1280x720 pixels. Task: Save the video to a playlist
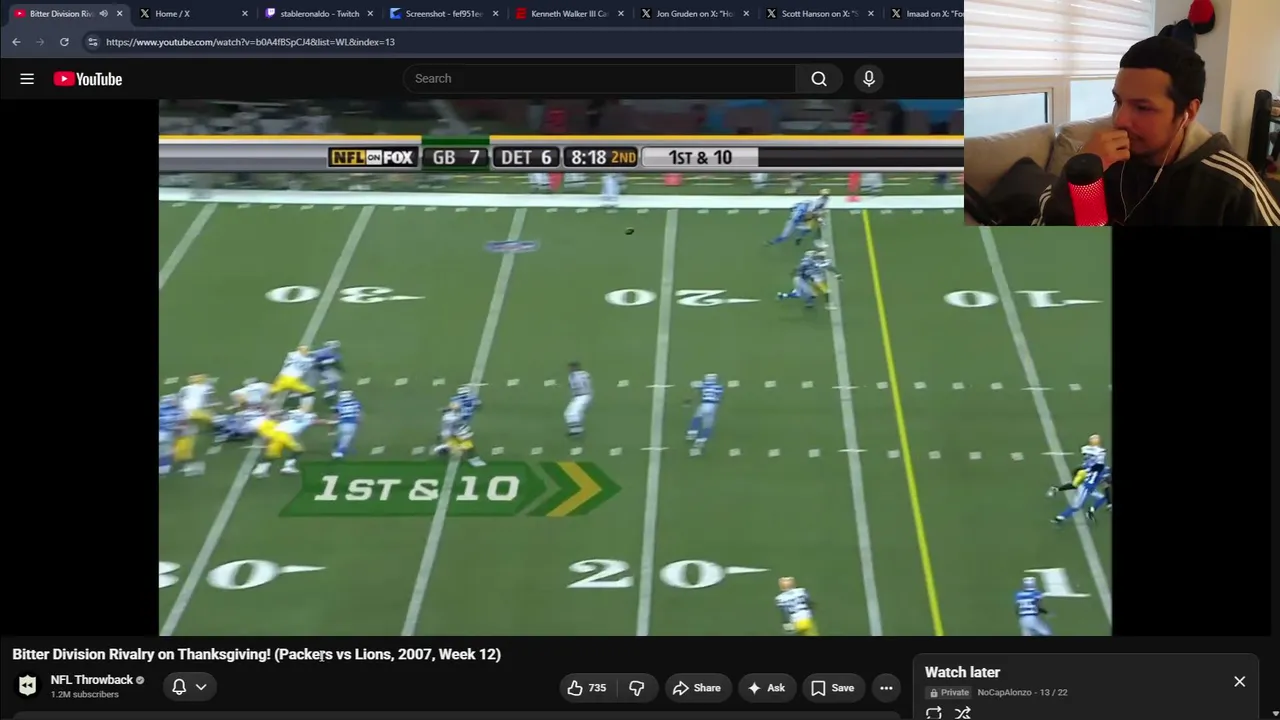click(x=832, y=688)
